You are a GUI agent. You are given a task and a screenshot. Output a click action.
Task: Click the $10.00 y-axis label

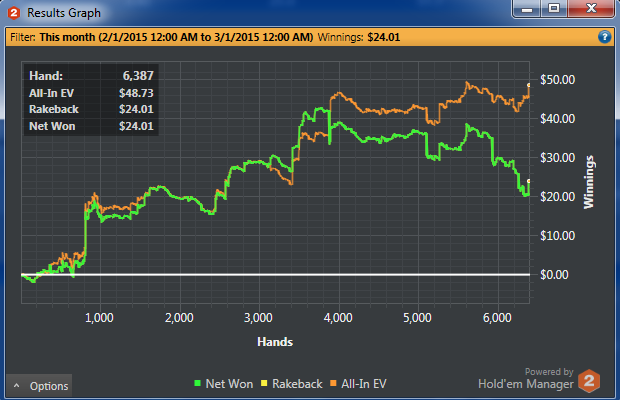[x=558, y=236]
